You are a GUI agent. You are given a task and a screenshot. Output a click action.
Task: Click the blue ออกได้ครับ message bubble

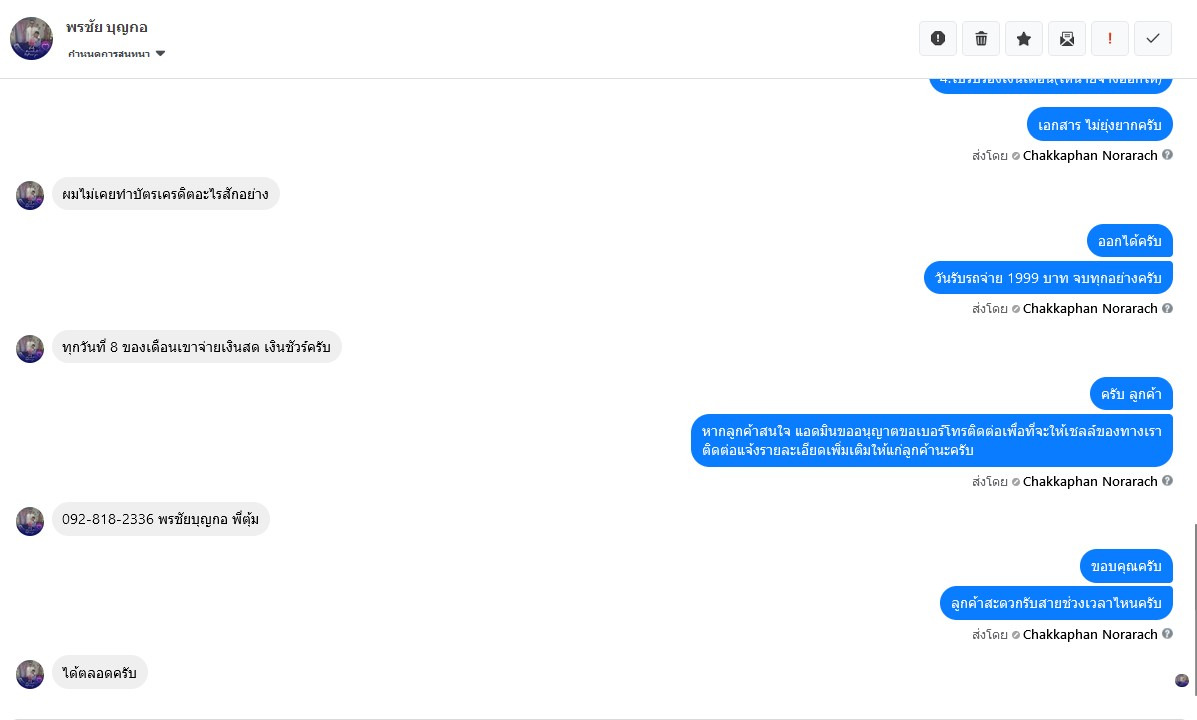(x=1129, y=241)
